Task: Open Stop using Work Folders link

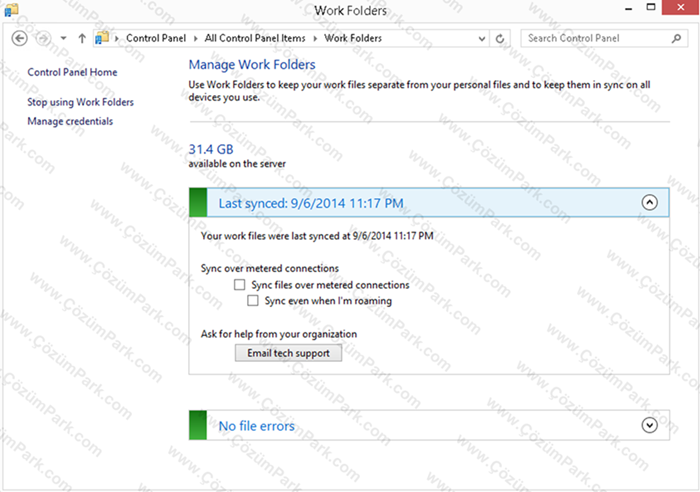Action: pyautogui.click(x=80, y=102)
